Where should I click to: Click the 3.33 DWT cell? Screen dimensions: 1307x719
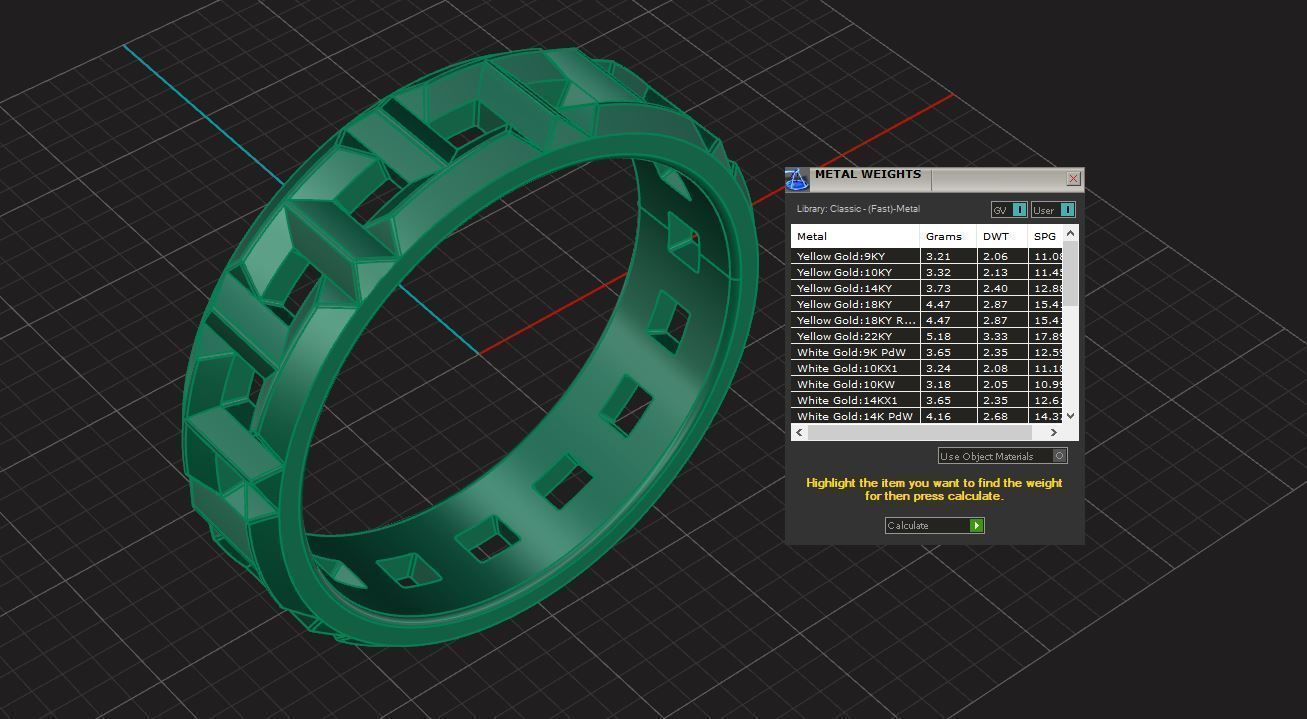pos(1002,336)
